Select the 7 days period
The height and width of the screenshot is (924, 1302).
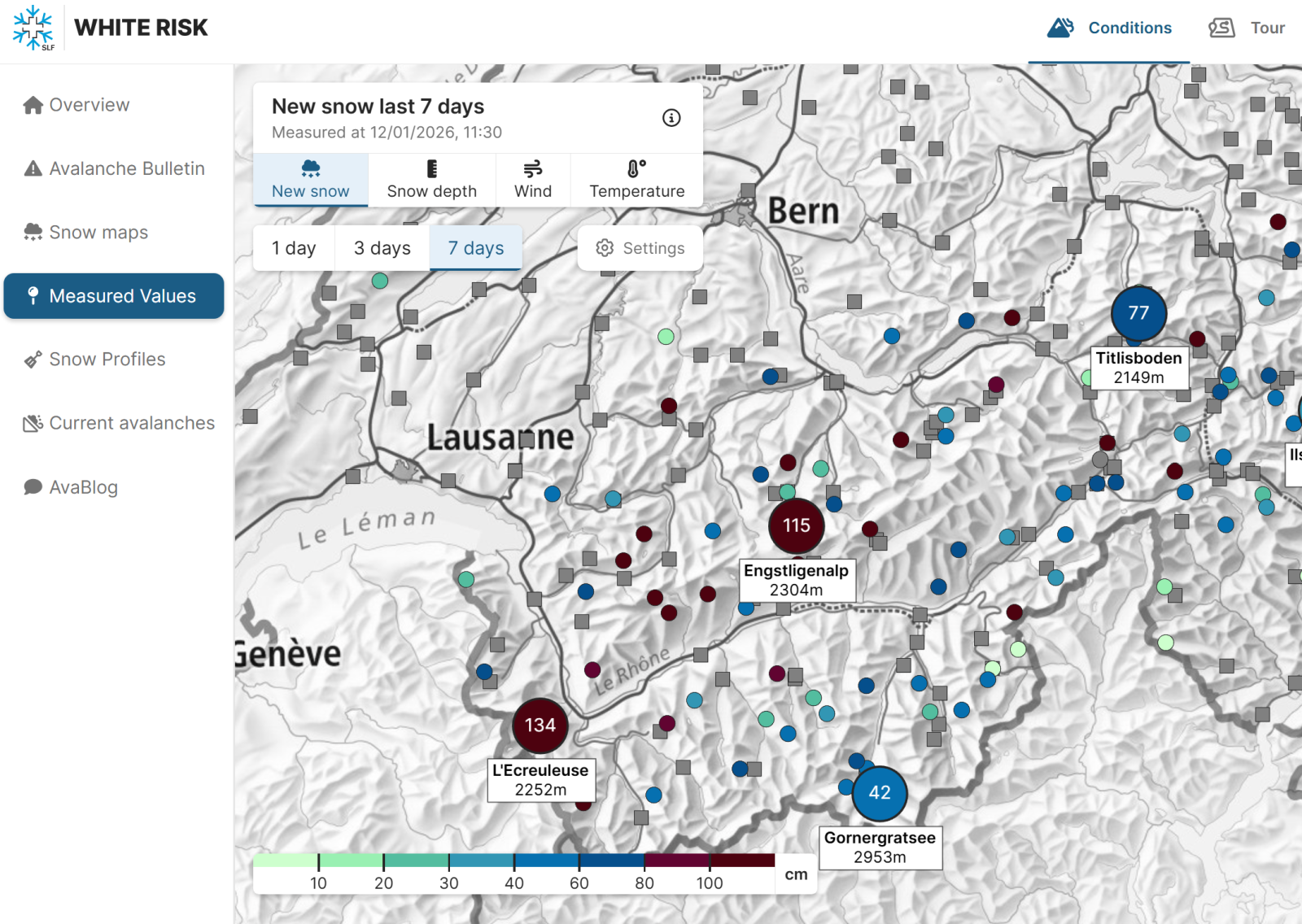(x=475, y=248)
